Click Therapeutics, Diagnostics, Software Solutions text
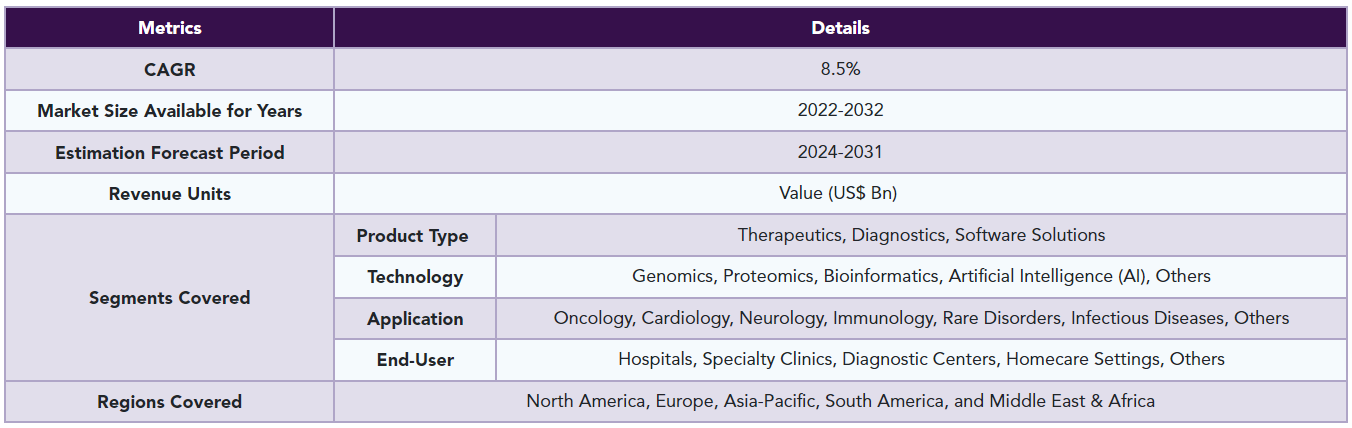This screenshot has height=428, width=1352. pyautogui.click(x=921, y=235)
